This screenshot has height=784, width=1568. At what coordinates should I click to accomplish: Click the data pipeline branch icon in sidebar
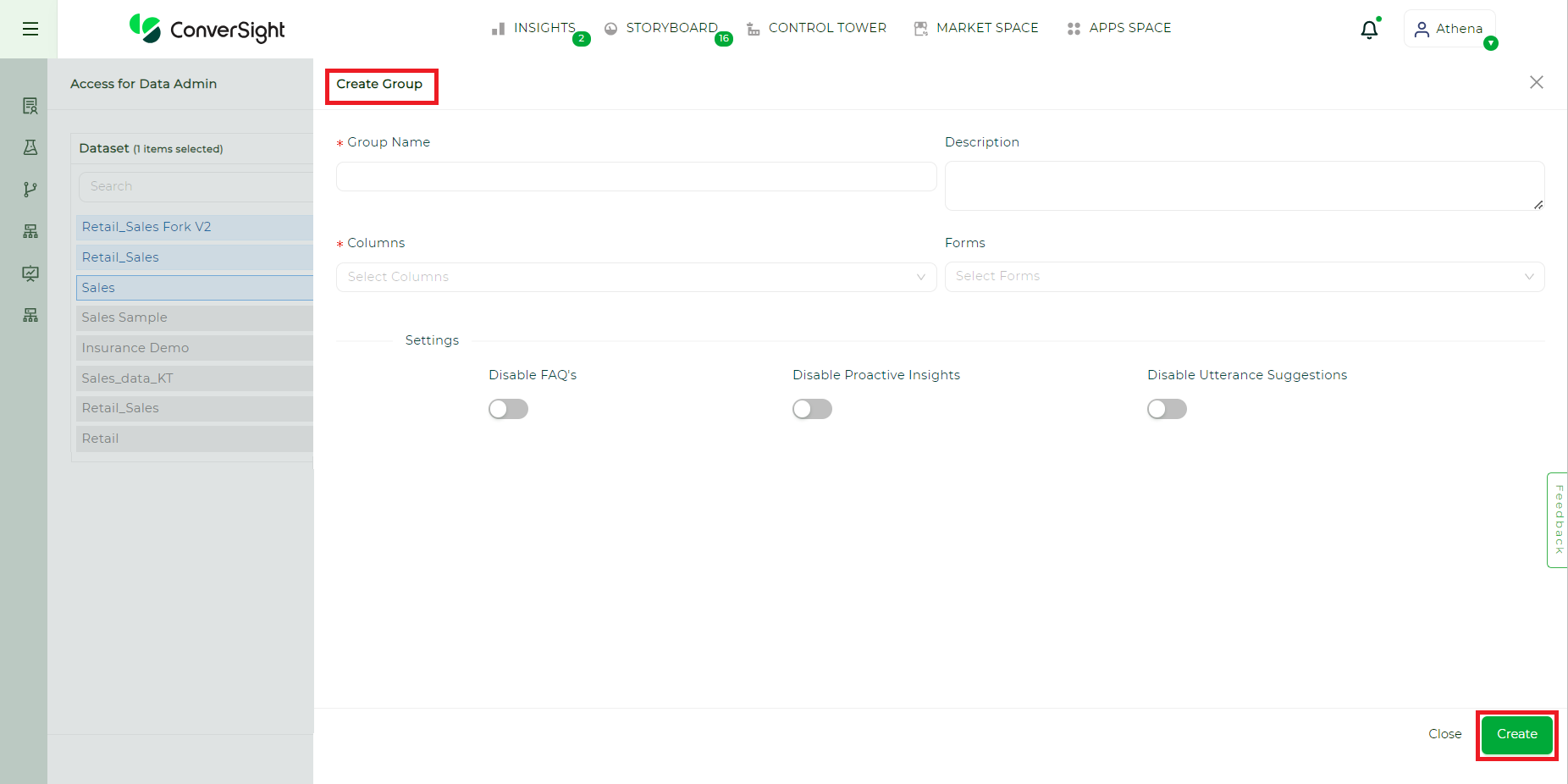(30, 189)
